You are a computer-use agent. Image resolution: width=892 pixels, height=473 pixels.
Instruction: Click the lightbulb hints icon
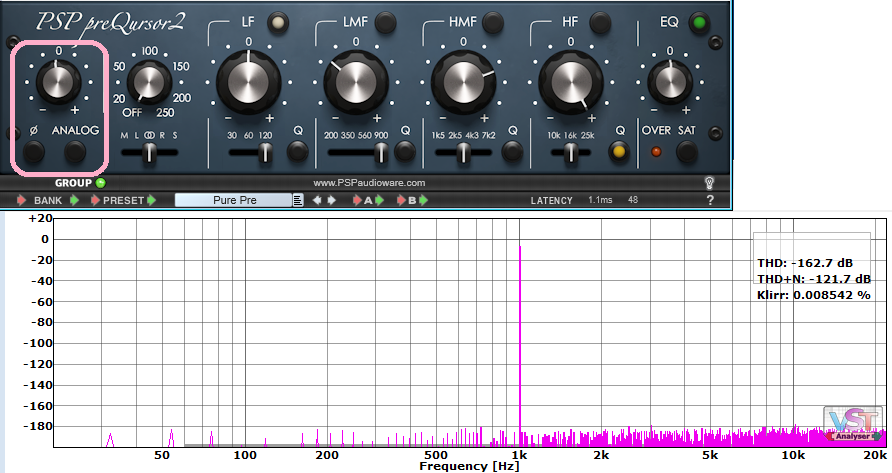click(710, 183)
